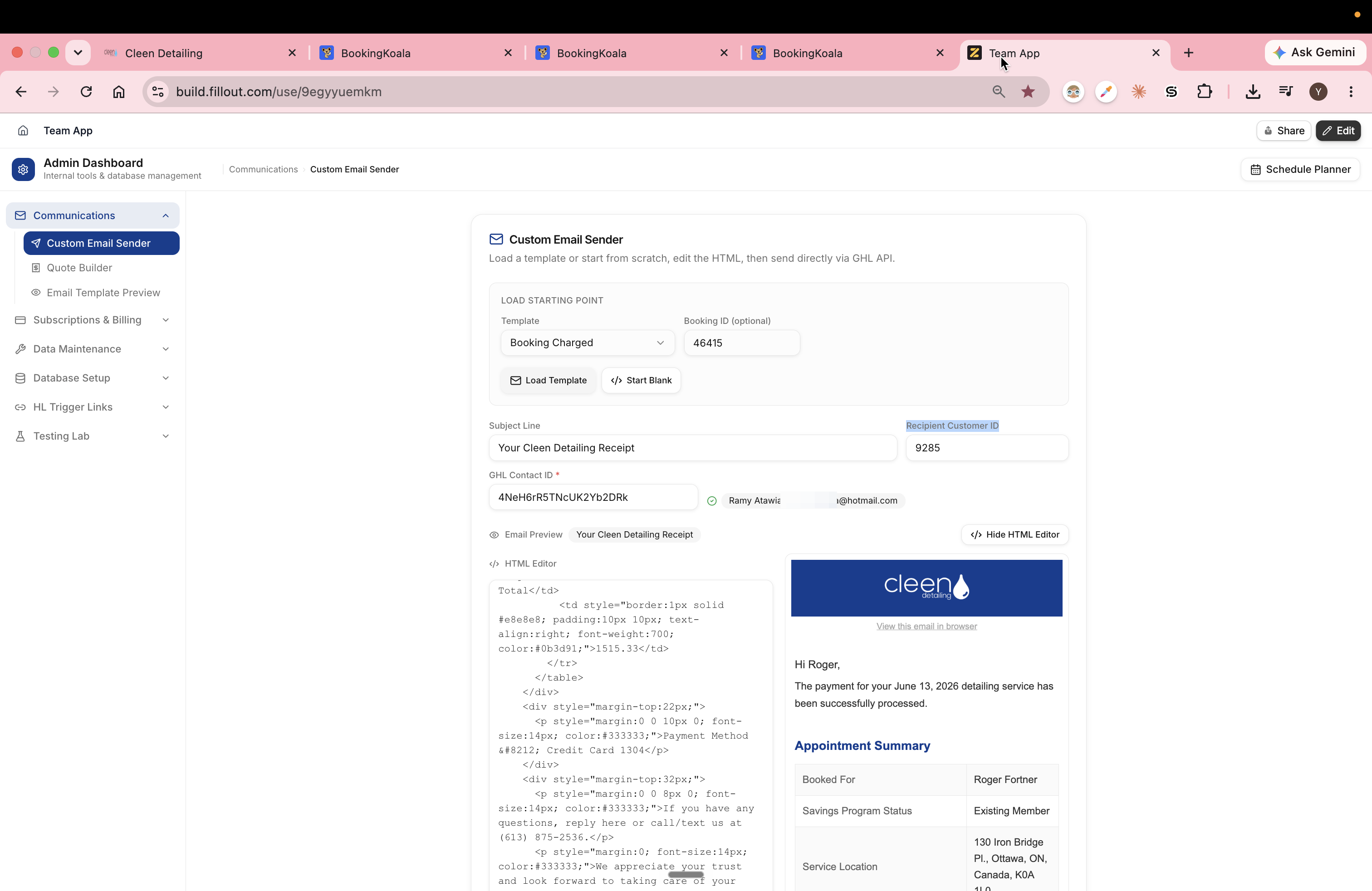Click the Subject Line input field

coord(693,448)
